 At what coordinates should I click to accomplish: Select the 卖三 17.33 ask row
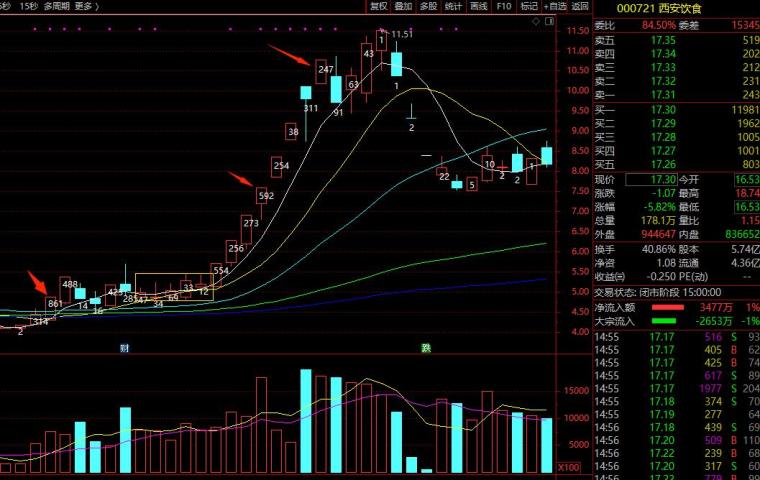pyautogui.click(x=677, y=67)
